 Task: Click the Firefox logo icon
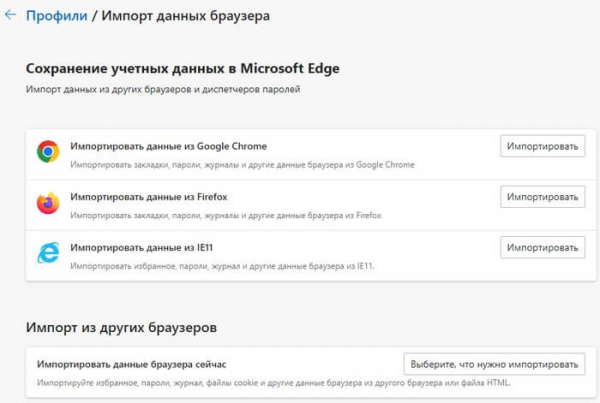[48, 202]
